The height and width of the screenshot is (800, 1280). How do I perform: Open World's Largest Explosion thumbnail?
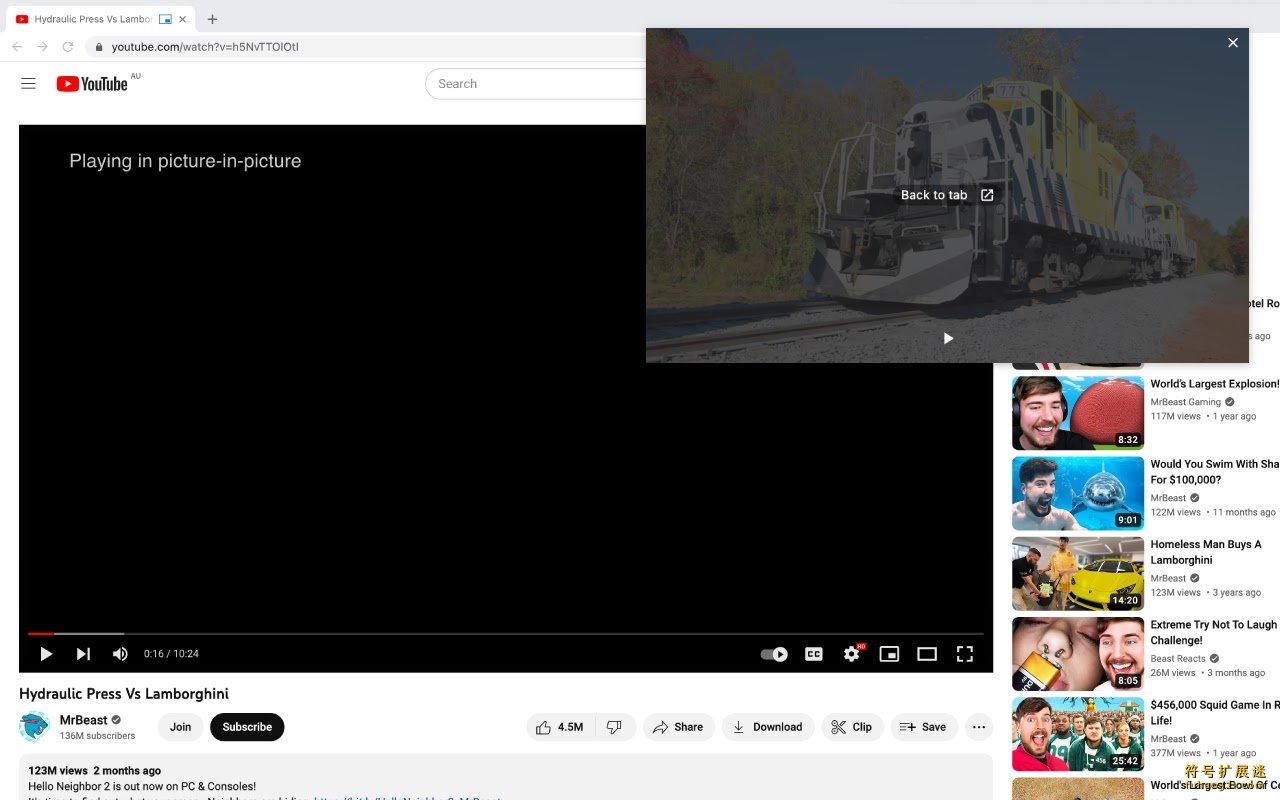pos(1078,413)
